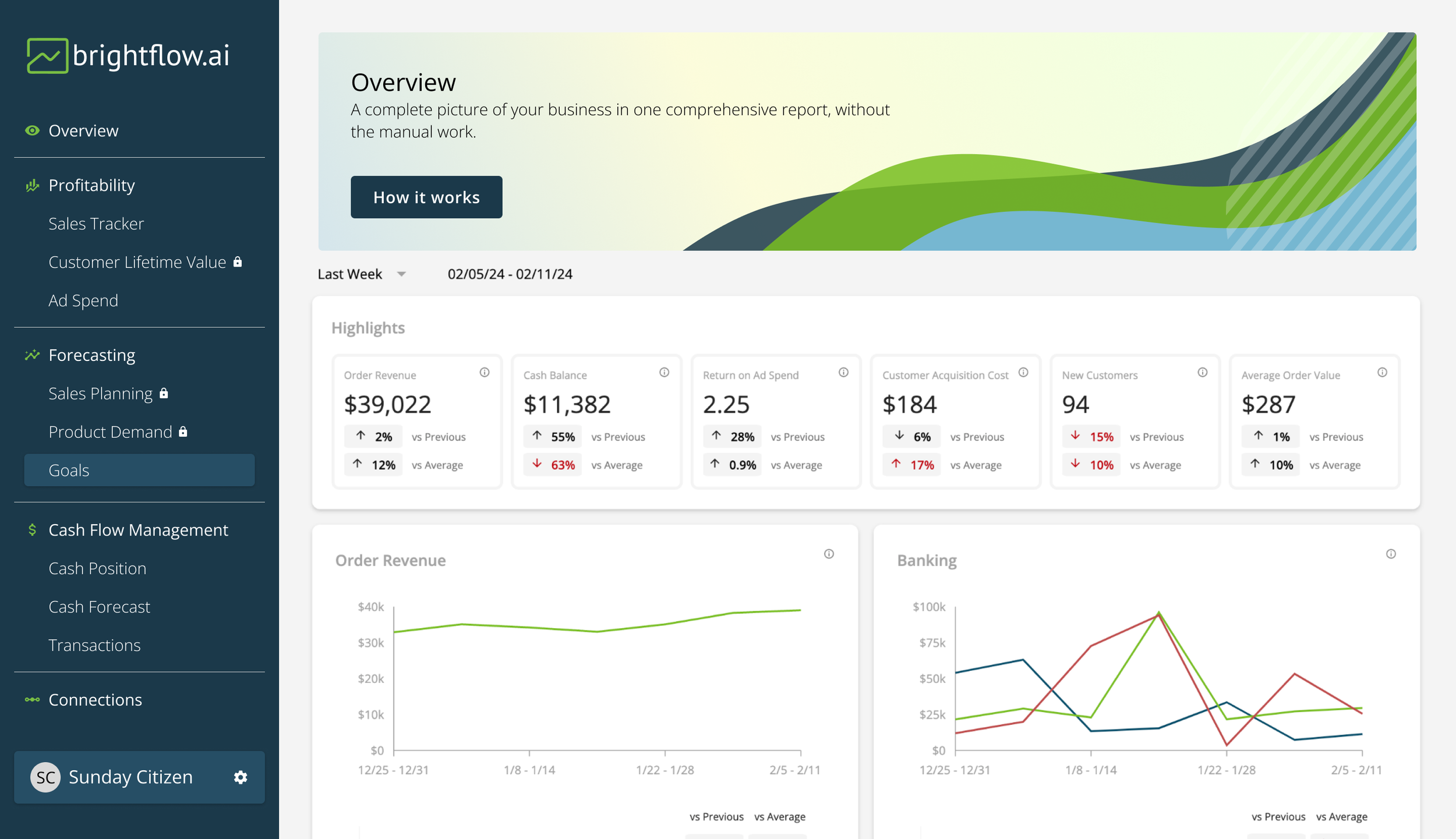Open the Last Week period dropdown
The height and width of the screenshot is (839, 1456).
pos(350,274)
